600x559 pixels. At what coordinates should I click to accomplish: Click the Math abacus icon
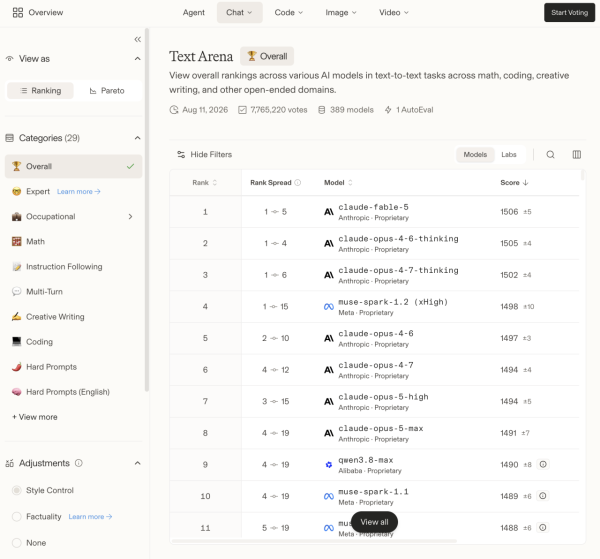tap(16, 241)
